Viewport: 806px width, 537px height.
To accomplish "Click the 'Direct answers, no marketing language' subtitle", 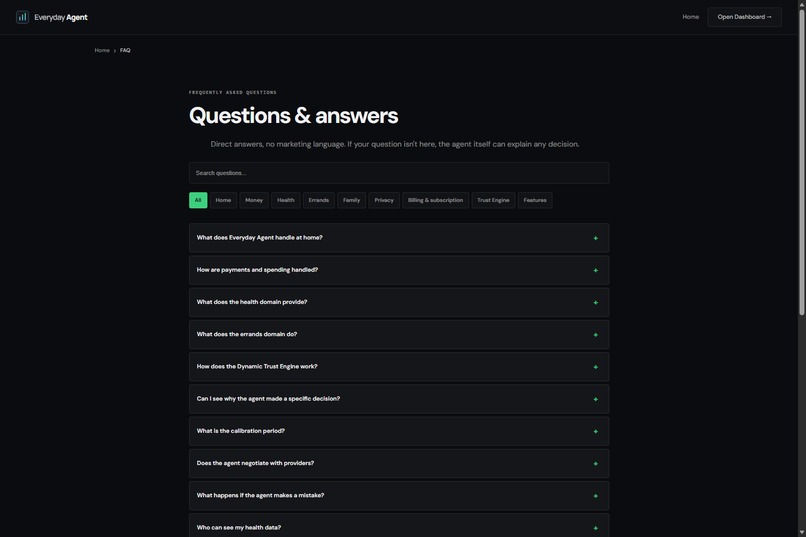I will 395,144.
